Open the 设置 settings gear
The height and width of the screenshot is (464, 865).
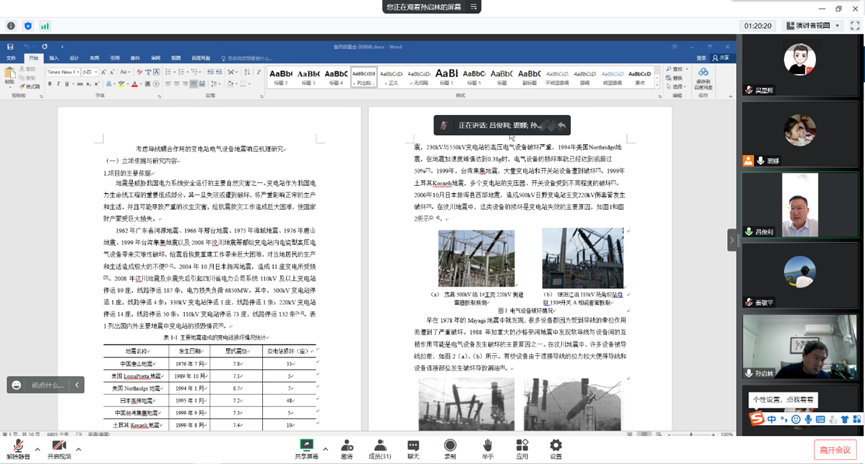click(555, 445)
